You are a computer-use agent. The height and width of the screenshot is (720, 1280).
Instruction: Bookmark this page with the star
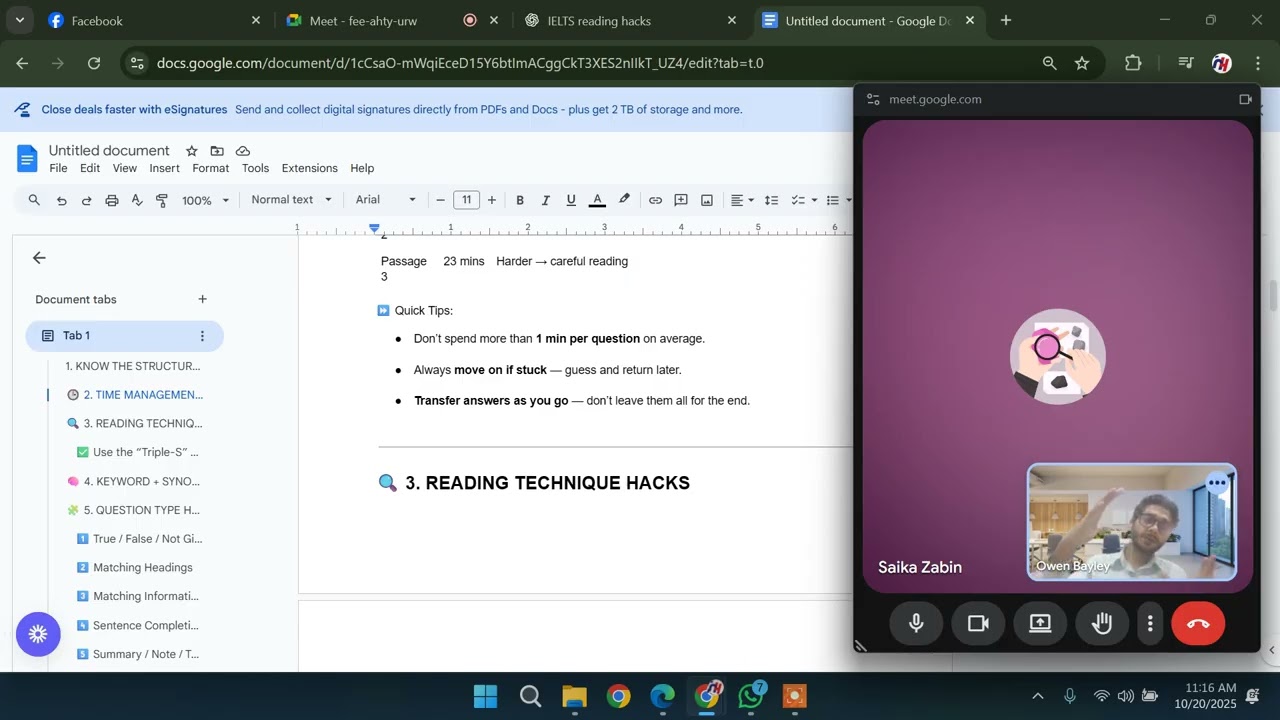tap(1082, 63)
